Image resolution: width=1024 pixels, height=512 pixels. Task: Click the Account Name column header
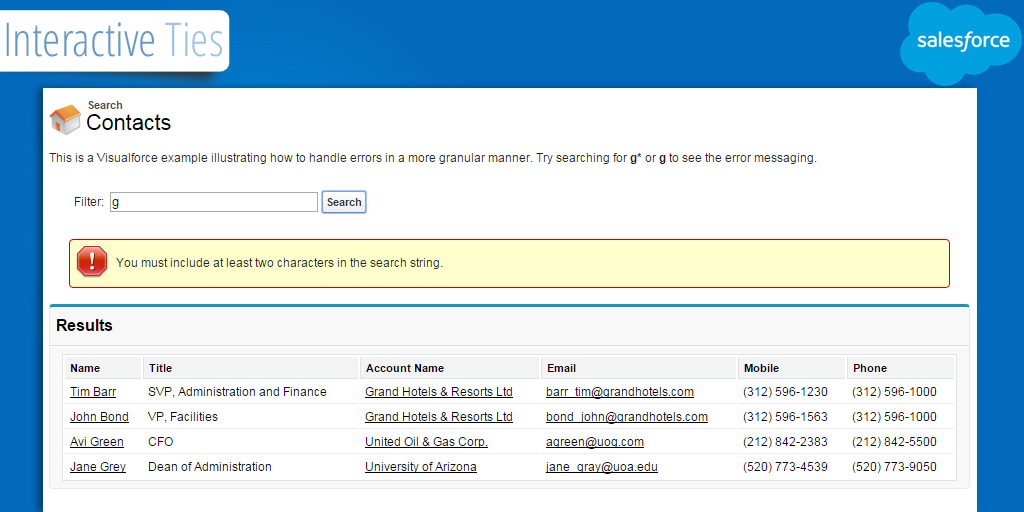[404, 368]
